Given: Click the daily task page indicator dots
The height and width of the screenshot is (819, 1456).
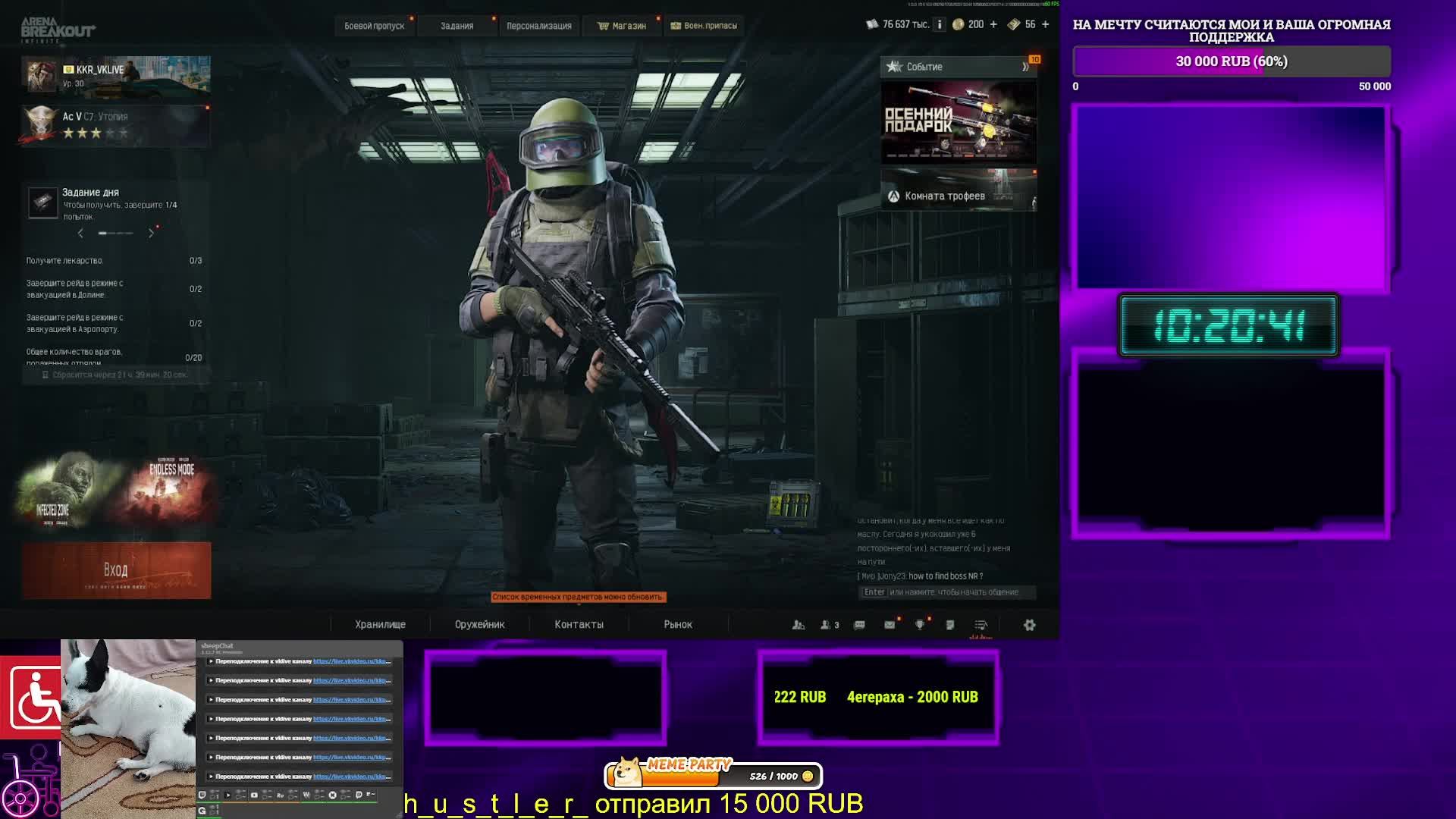Looking at the screenshot, I should tap(115, 234).
